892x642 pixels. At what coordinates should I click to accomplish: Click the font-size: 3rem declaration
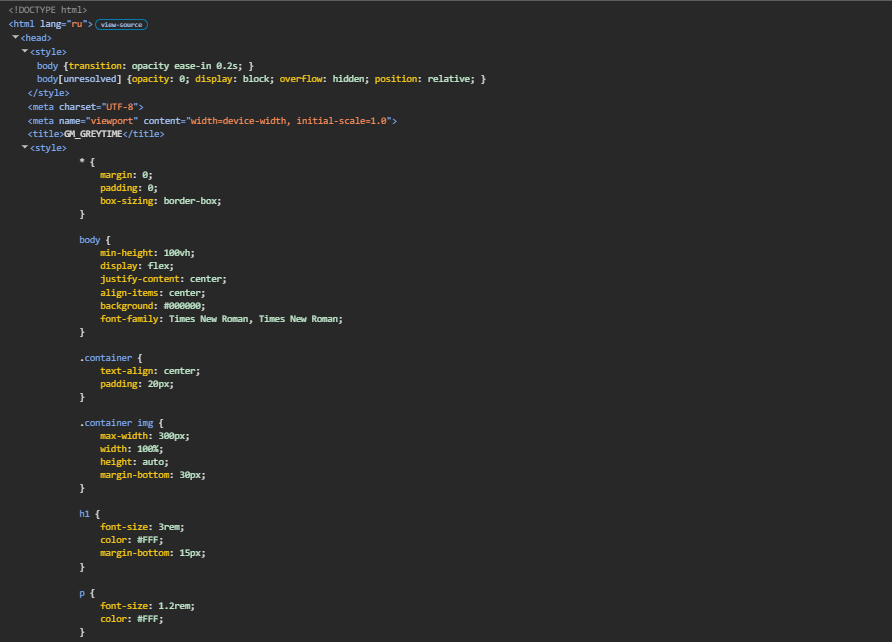pos(142,527)
